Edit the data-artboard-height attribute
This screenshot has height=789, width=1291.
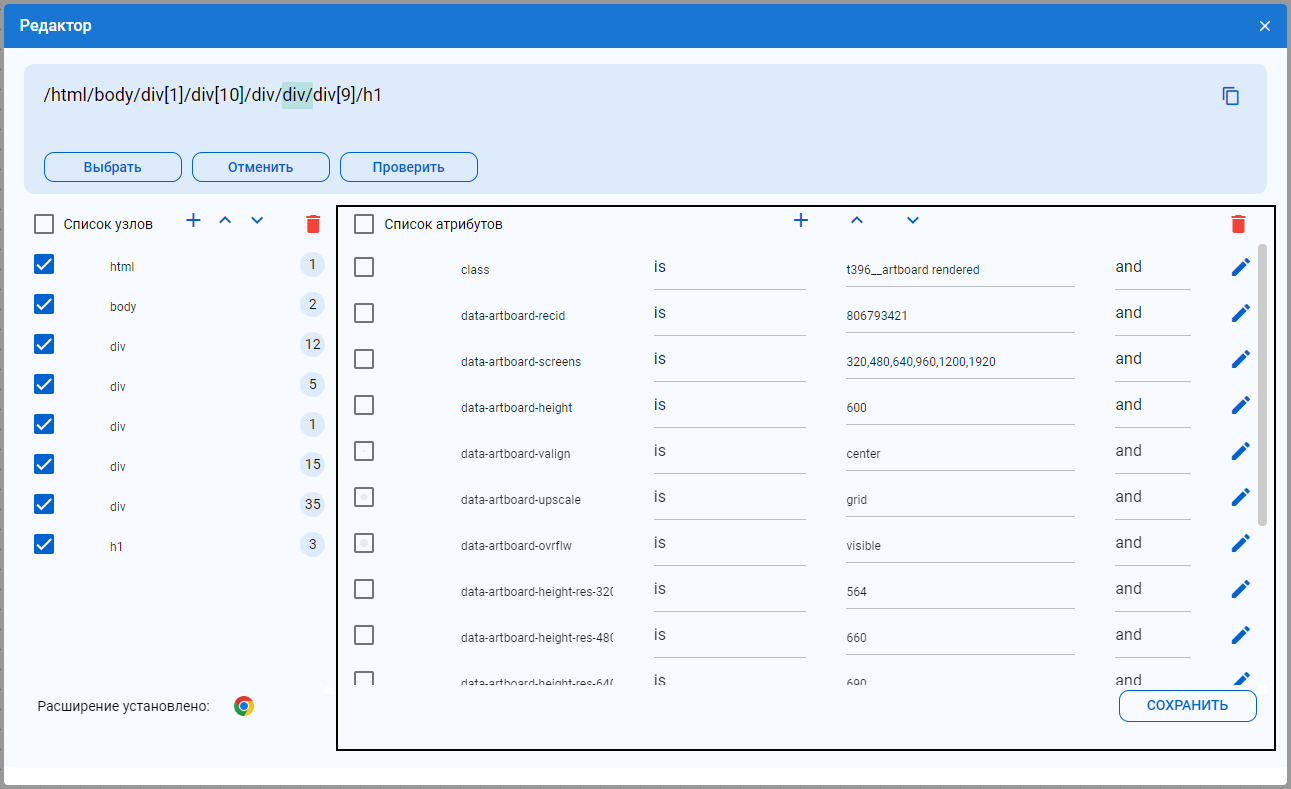point(1240,405)
